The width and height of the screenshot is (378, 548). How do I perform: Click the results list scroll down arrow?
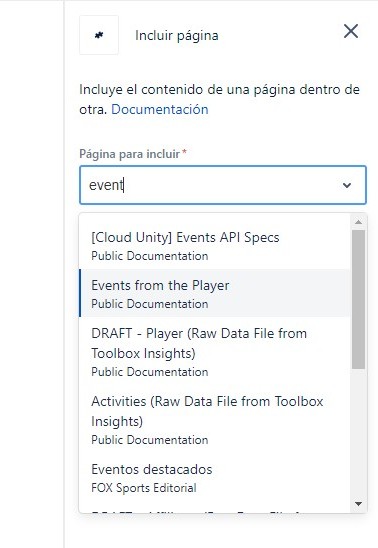tap(358, 504)
